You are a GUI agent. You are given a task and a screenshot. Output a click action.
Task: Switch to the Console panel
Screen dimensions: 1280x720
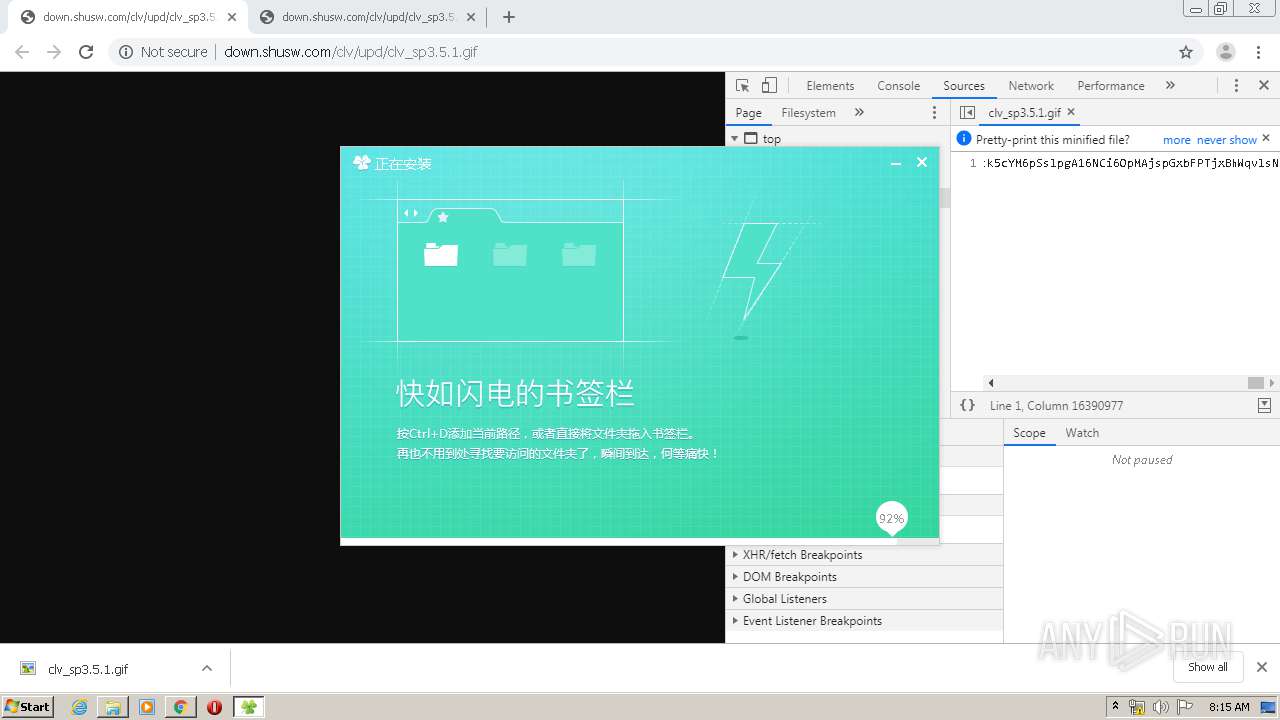pyautogui.click(x=898, y=86)
